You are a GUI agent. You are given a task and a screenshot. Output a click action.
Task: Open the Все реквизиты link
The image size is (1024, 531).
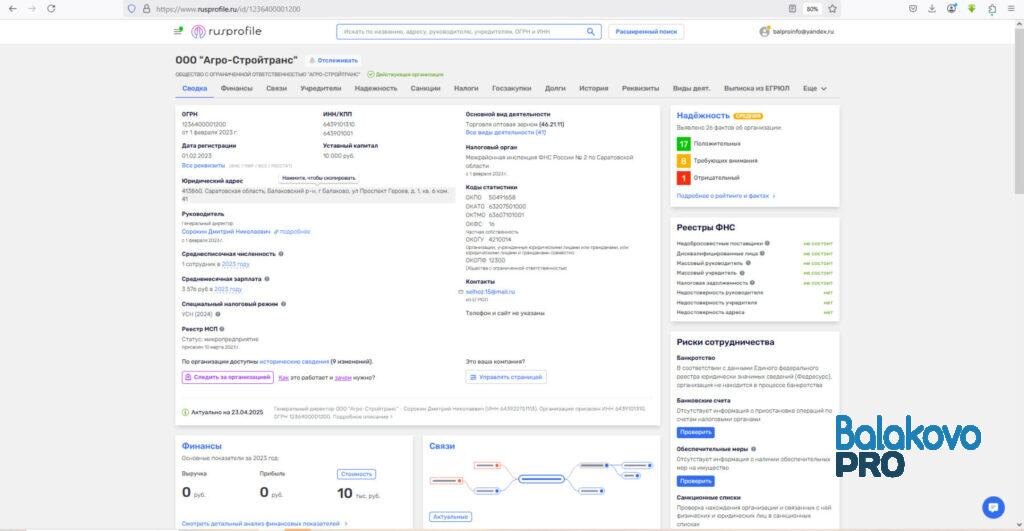pos(203,165)
